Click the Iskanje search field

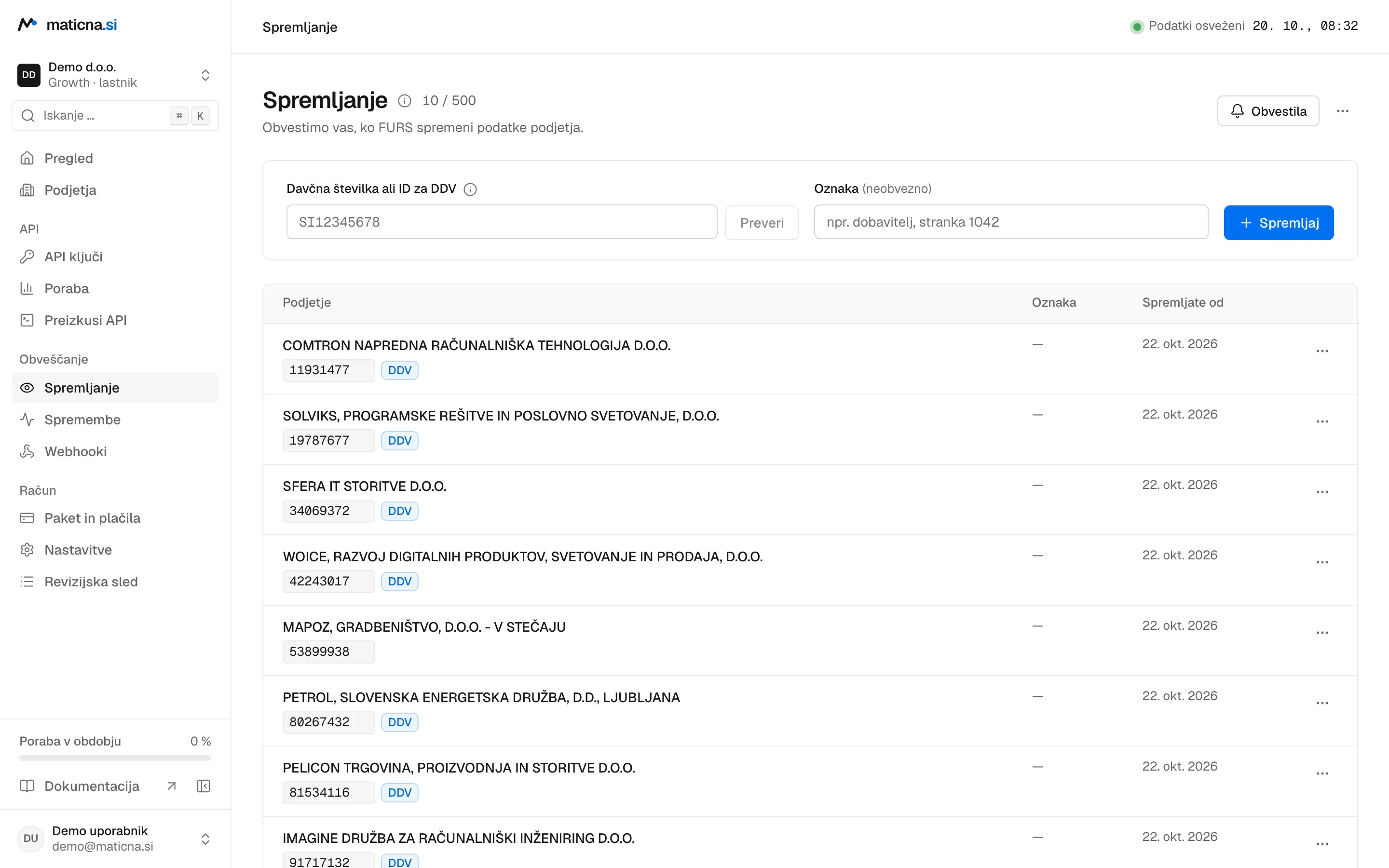pyautogui.click(x=115, y=115)
